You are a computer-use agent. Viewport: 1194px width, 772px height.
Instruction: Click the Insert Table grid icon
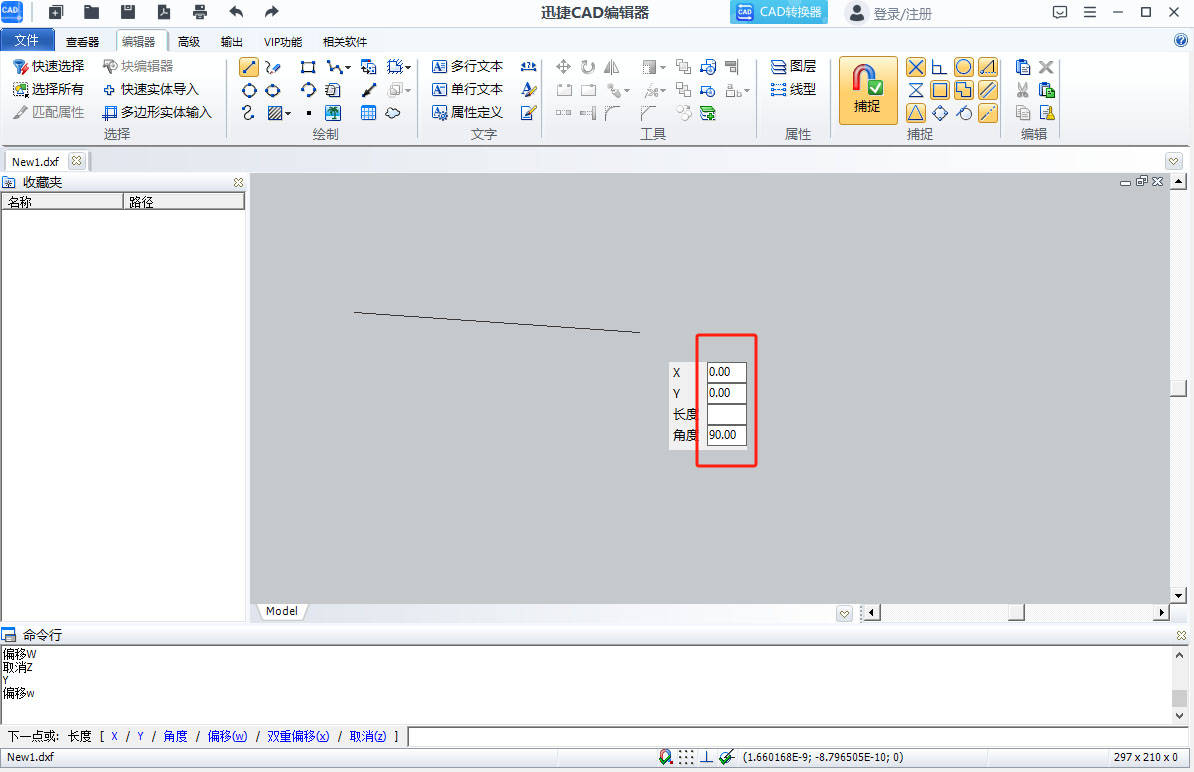pos(368,113)
